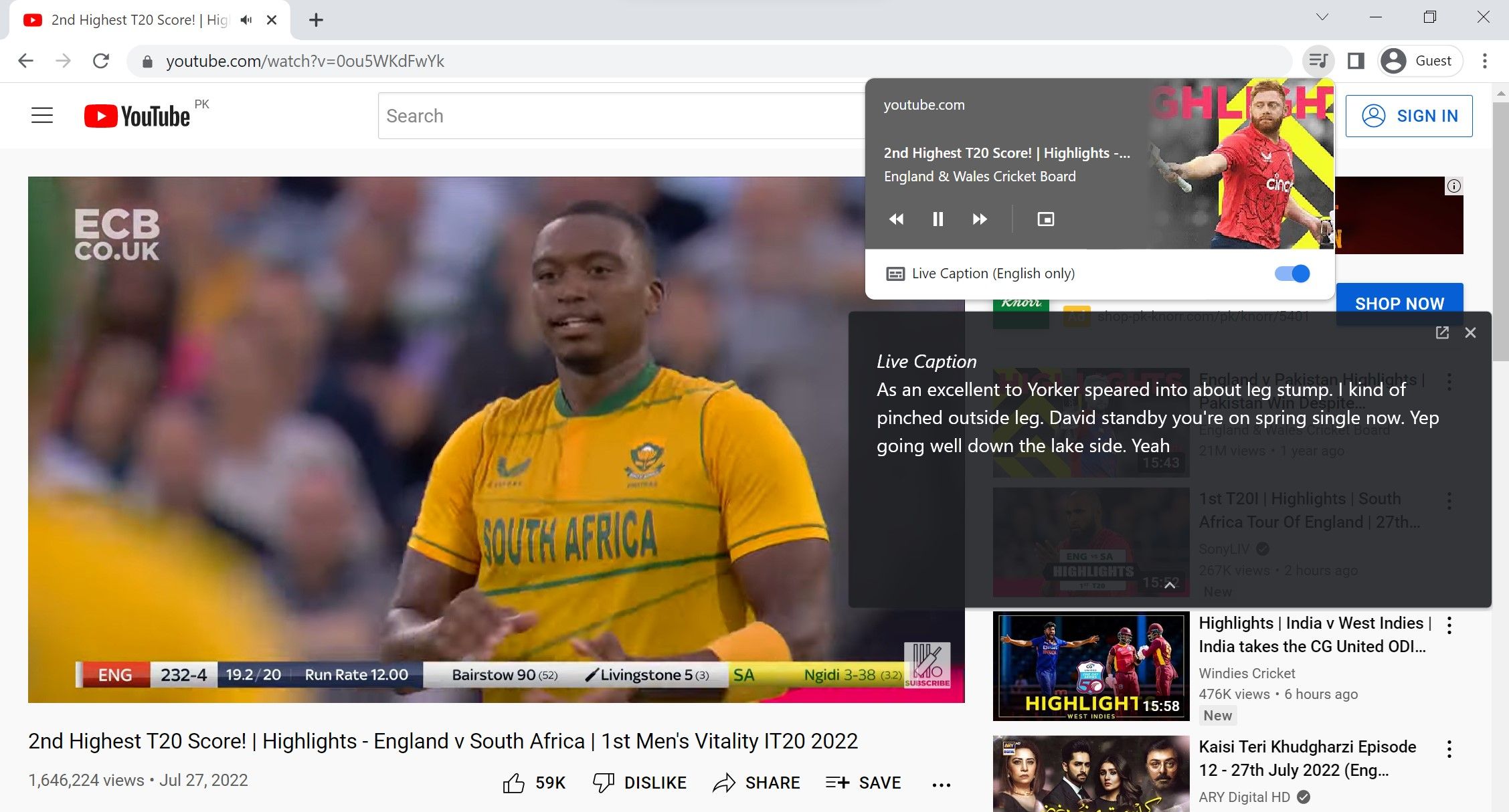Open Kaisi Teri Khudgharzi Episode thumbnail
Image resolution: width=1509 pixels, height=812 pixels.
pyautogui.click(x=1091, y=774)
